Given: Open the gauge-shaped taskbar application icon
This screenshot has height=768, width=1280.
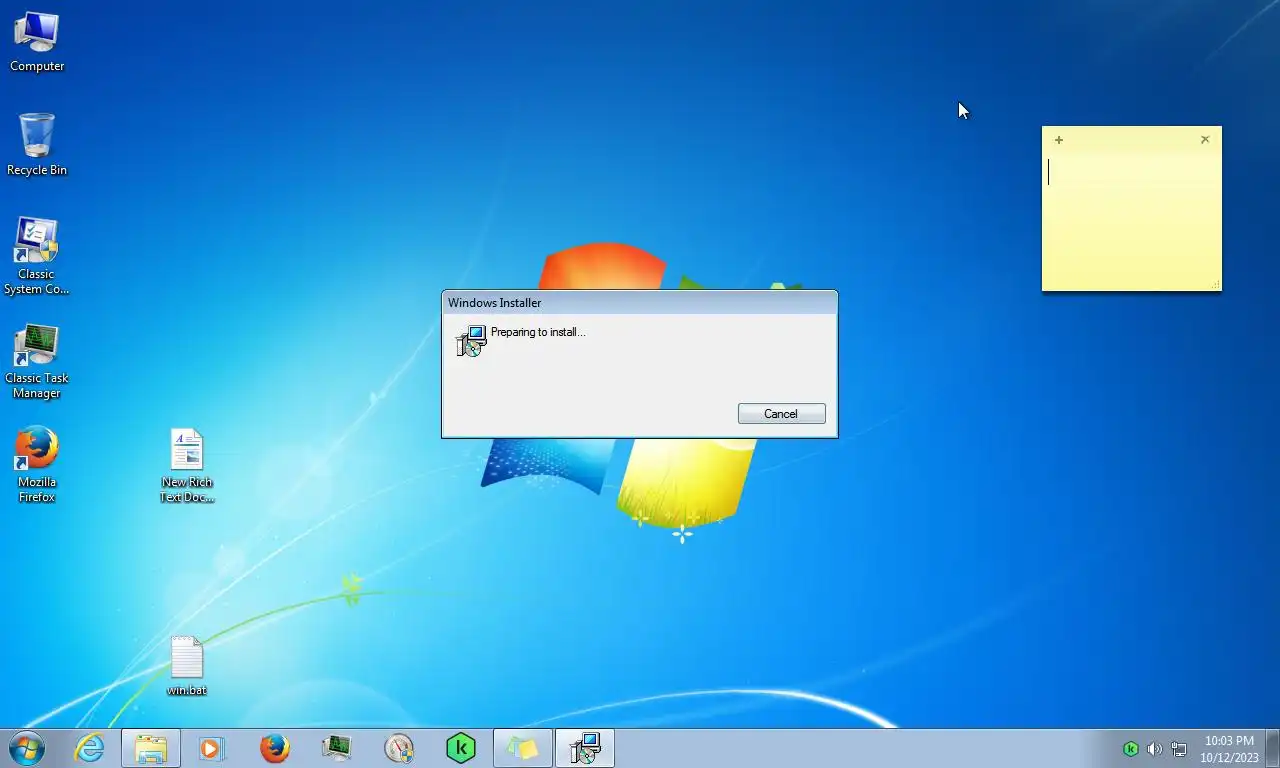Looking at the screenshot, I should coord(399,748).
